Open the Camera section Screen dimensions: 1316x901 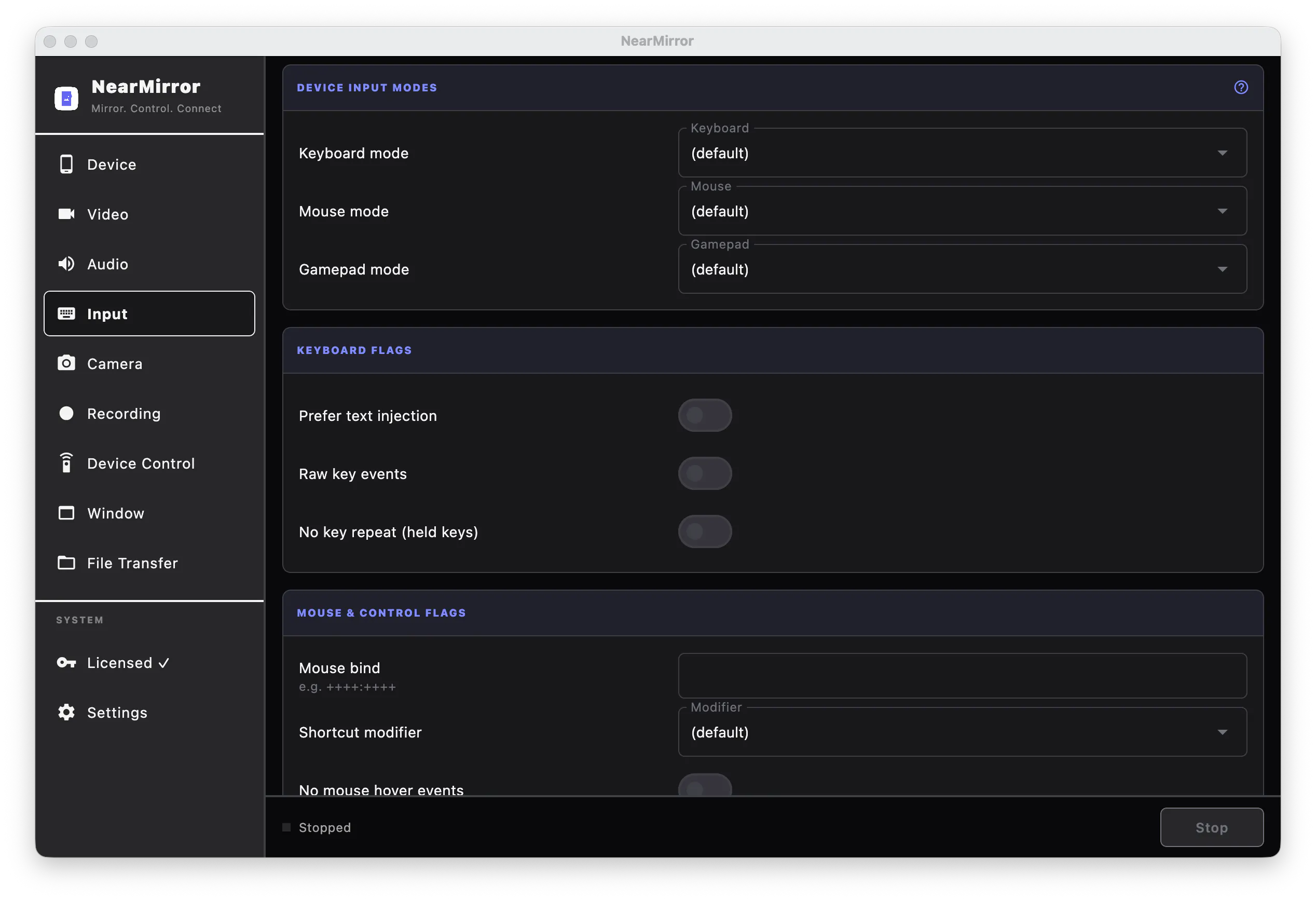(149, 364)
